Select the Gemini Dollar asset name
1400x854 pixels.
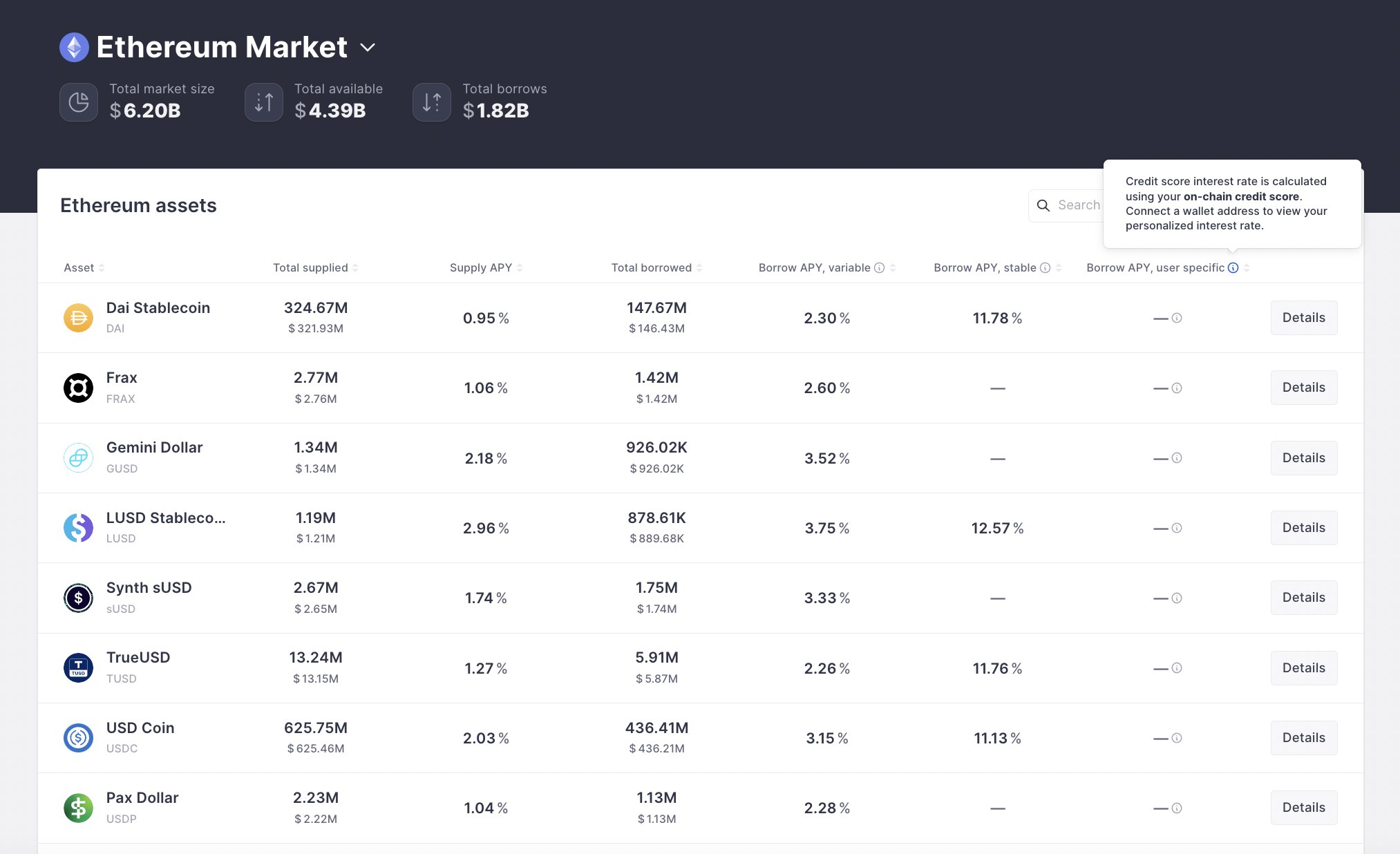(155, 448)
